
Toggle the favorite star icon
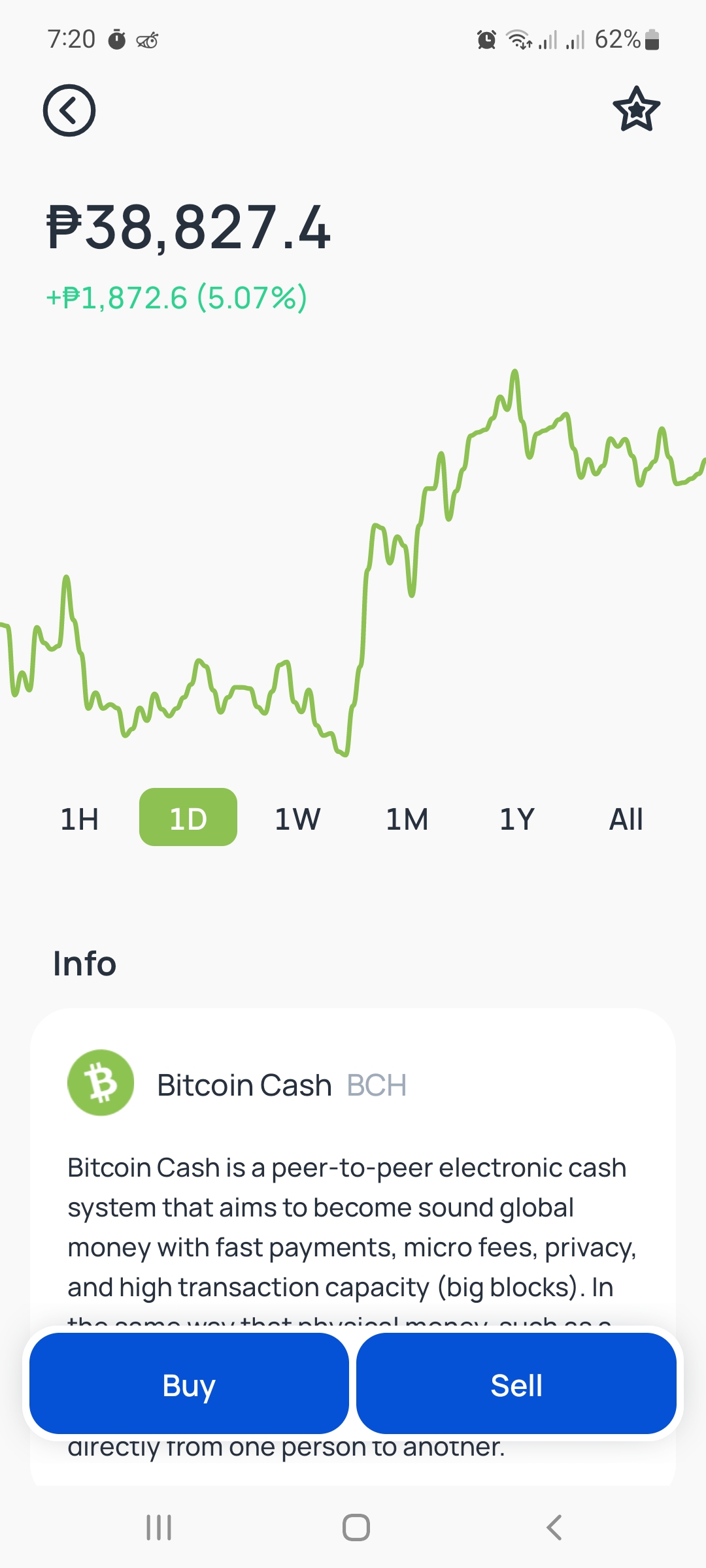pyautogui.click(x=636, y=109)
